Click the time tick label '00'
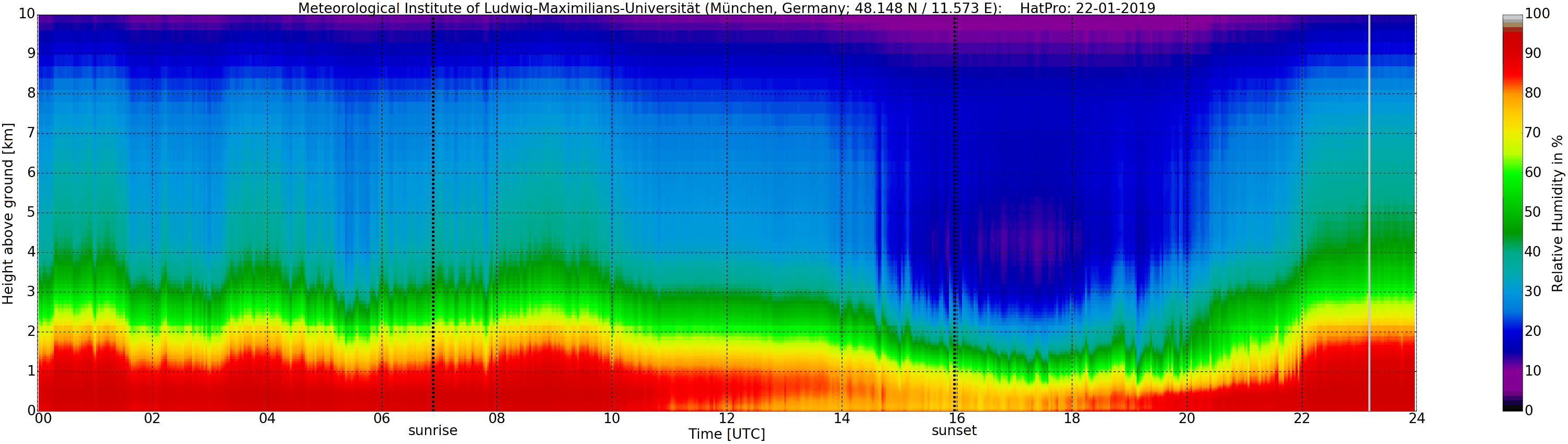 (43, 418)
